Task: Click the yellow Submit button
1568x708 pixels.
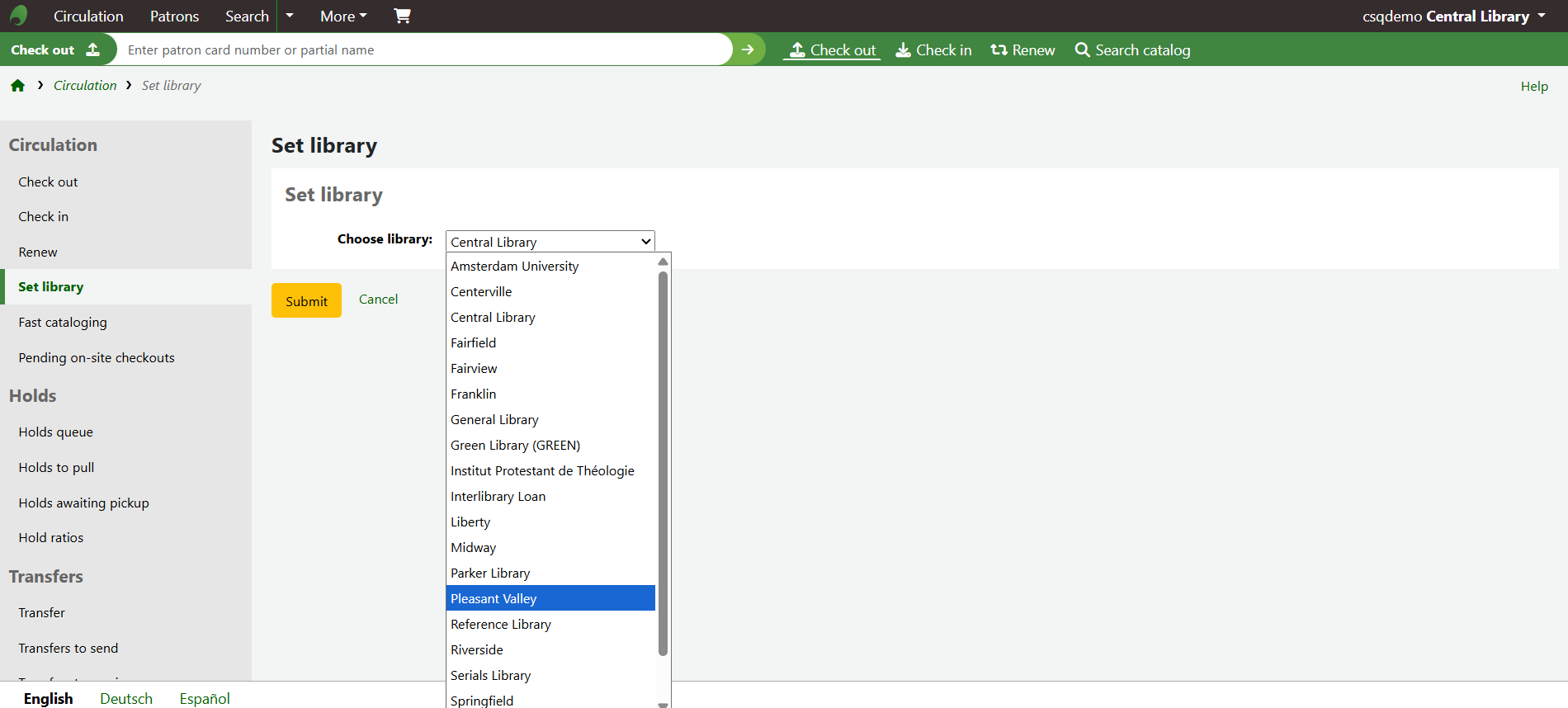Action: (x=306, y=301)
